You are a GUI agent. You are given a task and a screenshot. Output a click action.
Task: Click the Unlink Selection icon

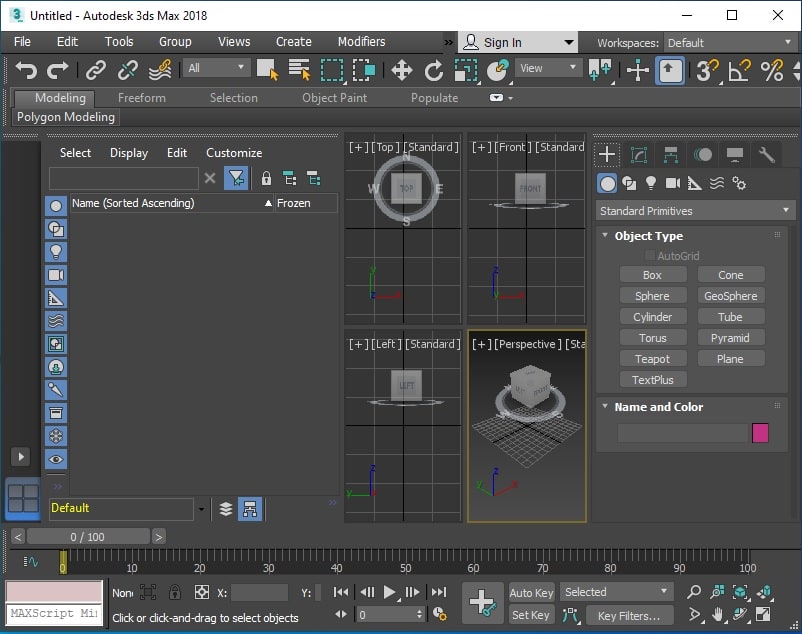point(127,70)
